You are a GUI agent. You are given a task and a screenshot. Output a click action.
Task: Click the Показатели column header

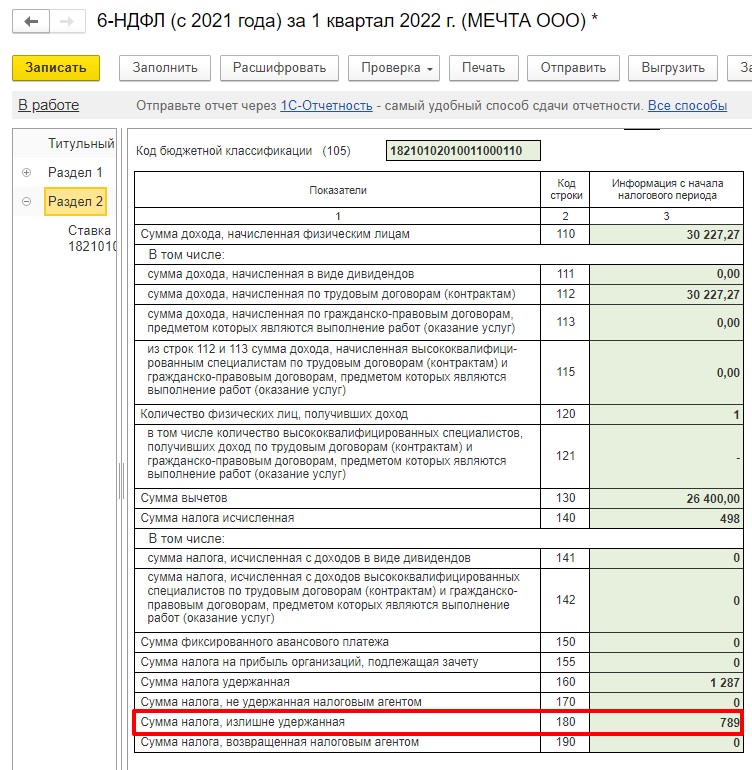337,190
